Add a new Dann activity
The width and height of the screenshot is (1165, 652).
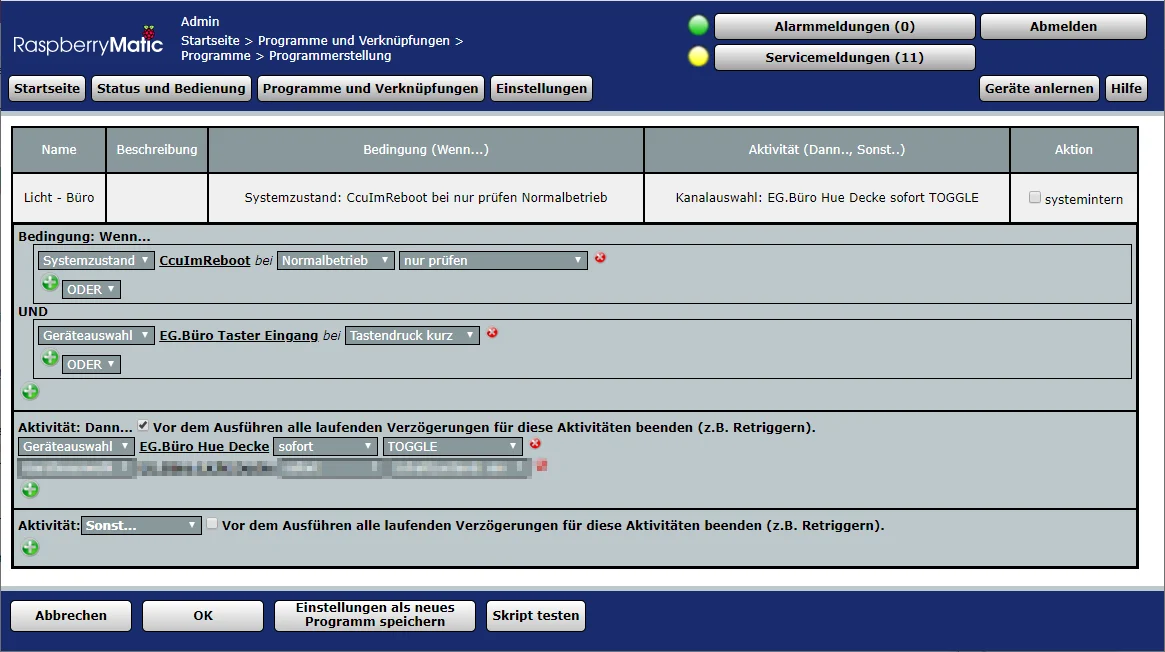pos(30,489)
